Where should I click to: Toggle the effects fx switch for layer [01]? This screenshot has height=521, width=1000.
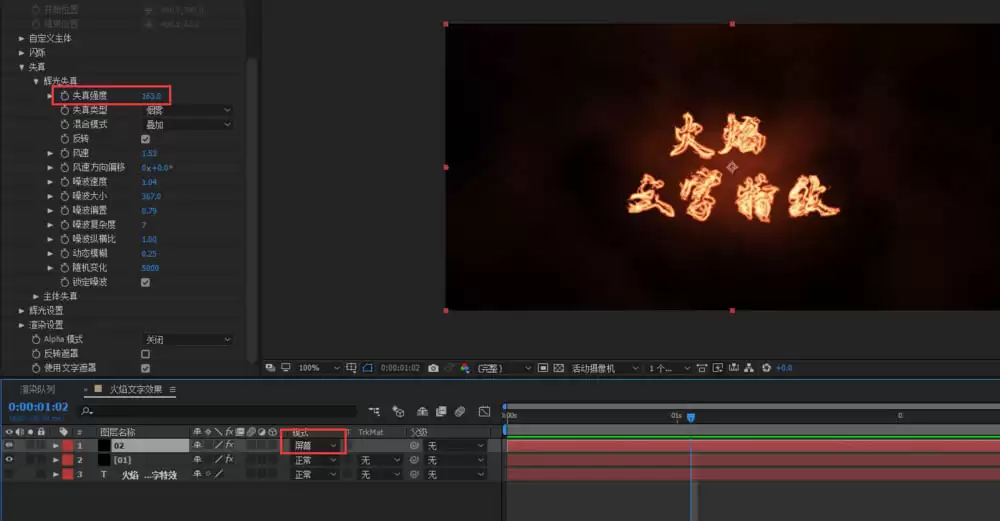point(230,459)
